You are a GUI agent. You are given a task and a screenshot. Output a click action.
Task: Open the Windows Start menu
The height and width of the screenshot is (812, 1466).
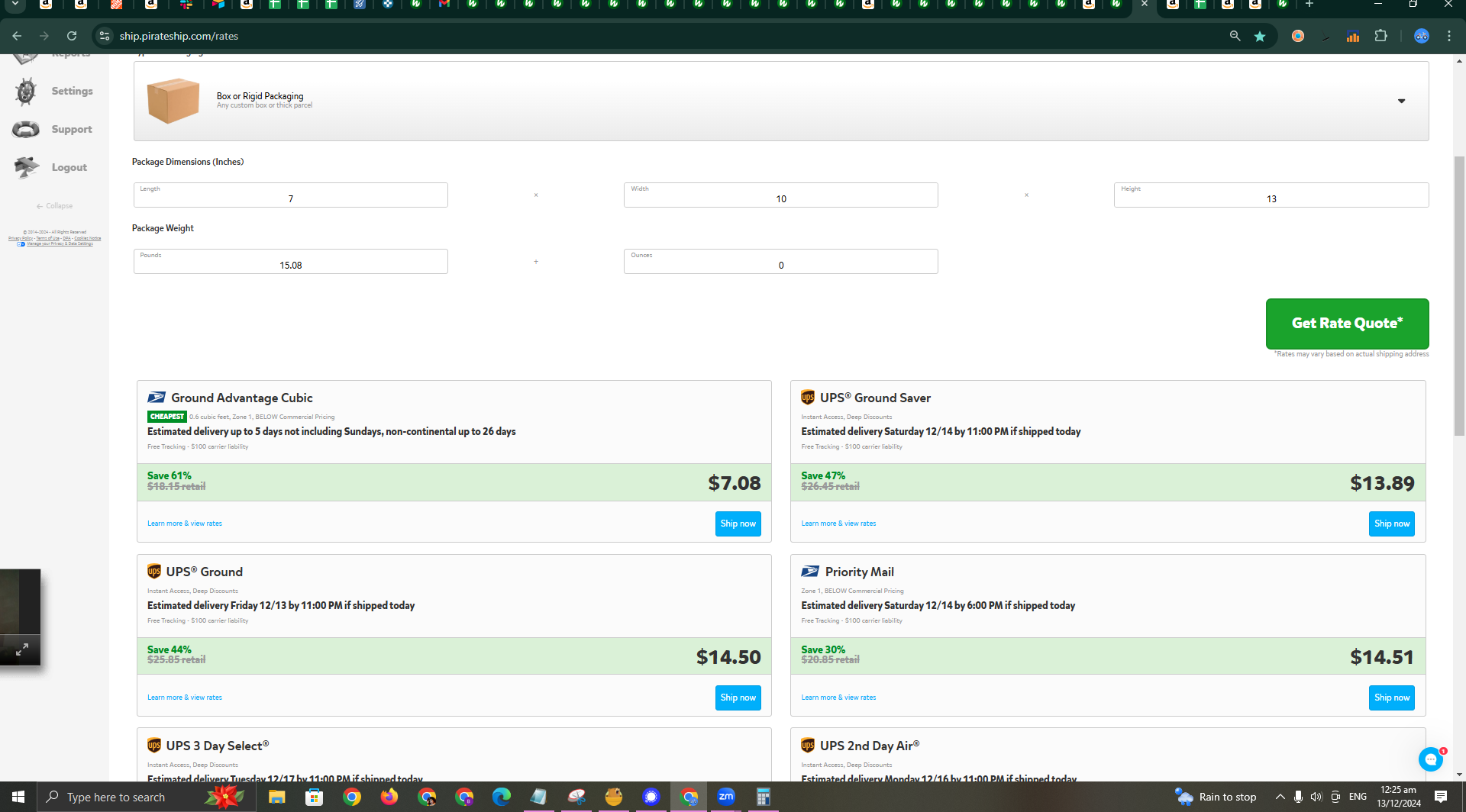18,797
